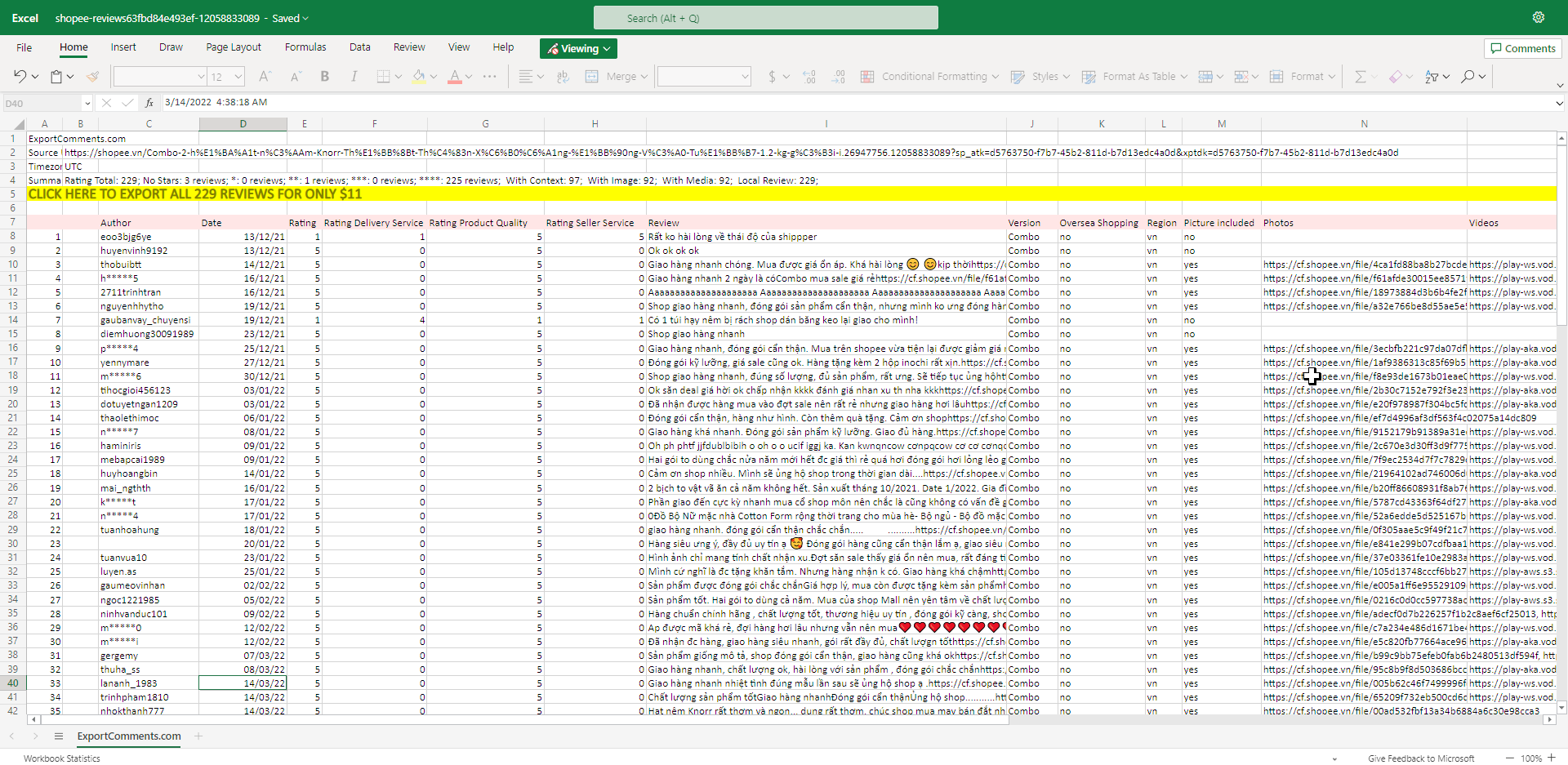This screenshot has width=1568, height=765.
Task: Click the Excel app name button
Action: point(25,18)
